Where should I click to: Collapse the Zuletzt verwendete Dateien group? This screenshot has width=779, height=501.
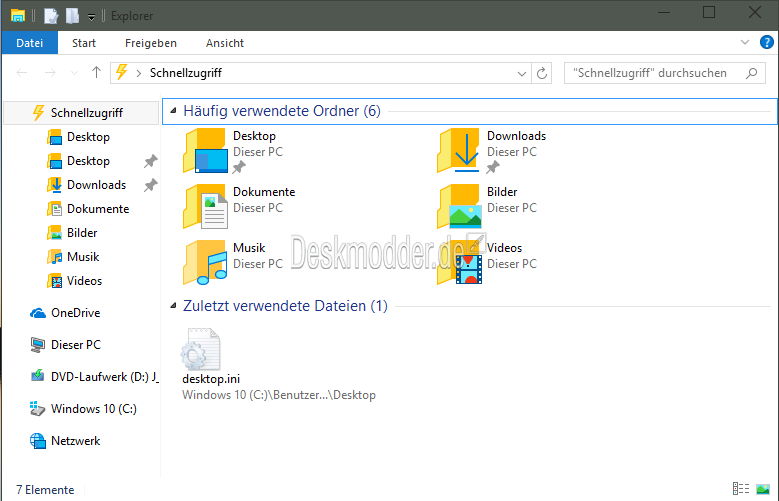coord(173,306)
